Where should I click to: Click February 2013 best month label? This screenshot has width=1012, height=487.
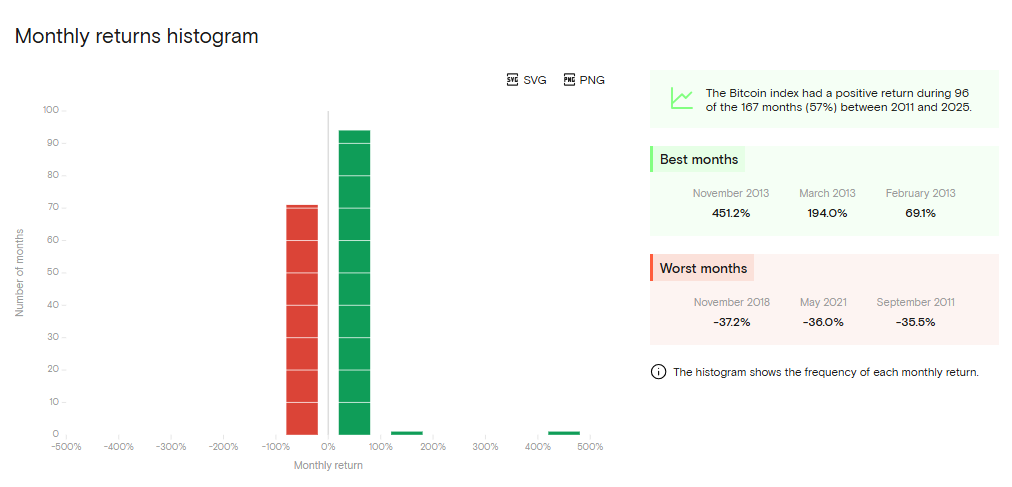pos(920,193)
